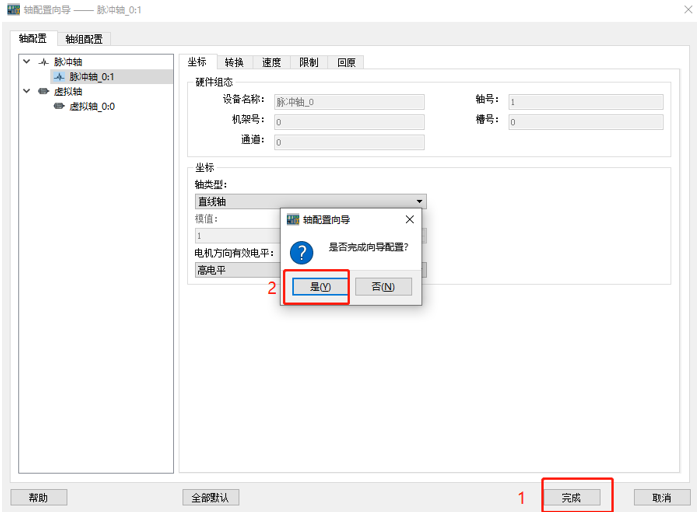Select 脉冲轴_0:1 in the tree
This screenshot has width=697, height=512.
pos(92,76)
